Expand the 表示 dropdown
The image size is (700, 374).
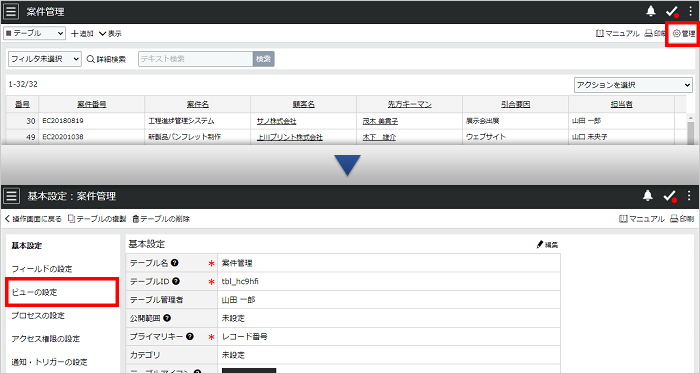click(110, 33)
